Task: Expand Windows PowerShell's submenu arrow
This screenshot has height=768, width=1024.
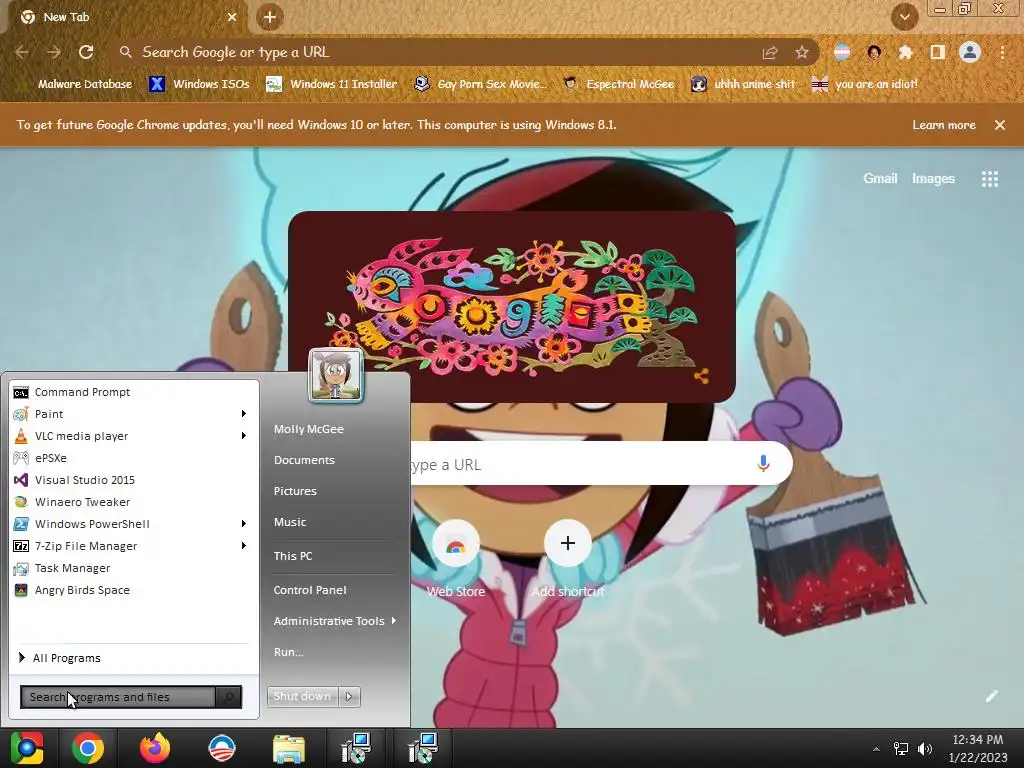Action: (x=244, y=524)
